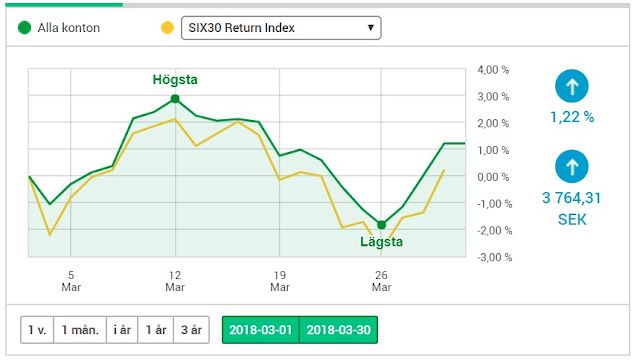Screen dimensions: 640x364
Task: Select the 3 år period button
Action: tap(191, 330)
